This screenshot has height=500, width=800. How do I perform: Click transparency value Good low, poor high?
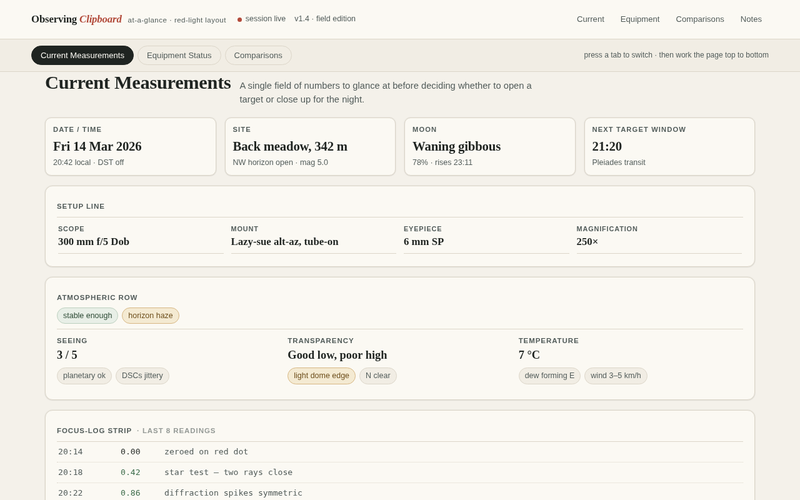pyautogui.click(x=337, y=355)
